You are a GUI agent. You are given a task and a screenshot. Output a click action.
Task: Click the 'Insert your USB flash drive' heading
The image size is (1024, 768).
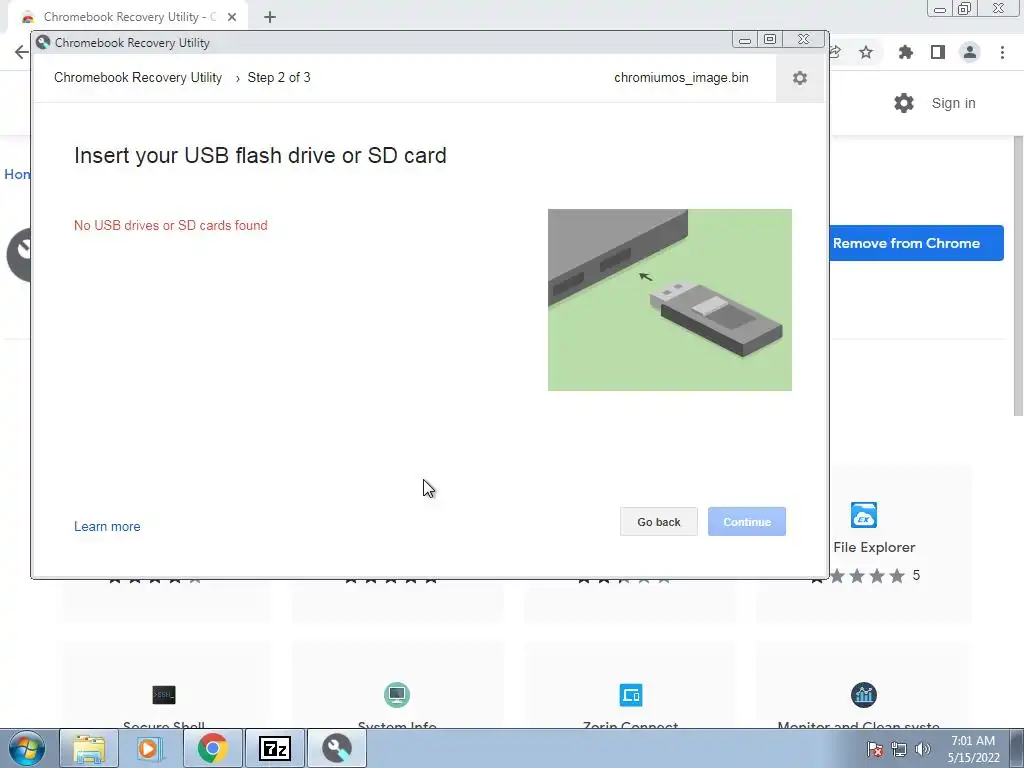pos(260,155)
